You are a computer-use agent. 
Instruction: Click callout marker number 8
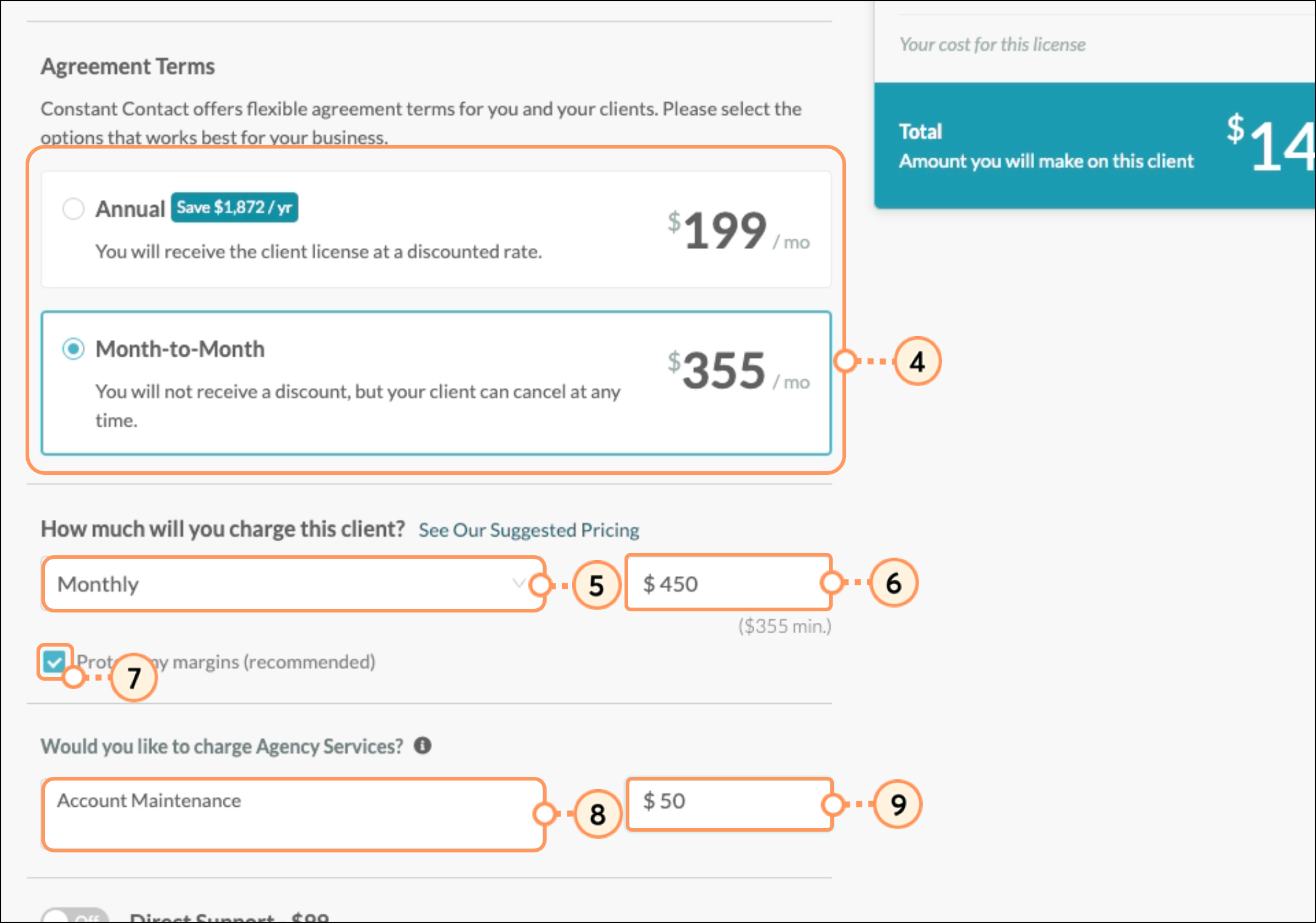click(598, 814)
